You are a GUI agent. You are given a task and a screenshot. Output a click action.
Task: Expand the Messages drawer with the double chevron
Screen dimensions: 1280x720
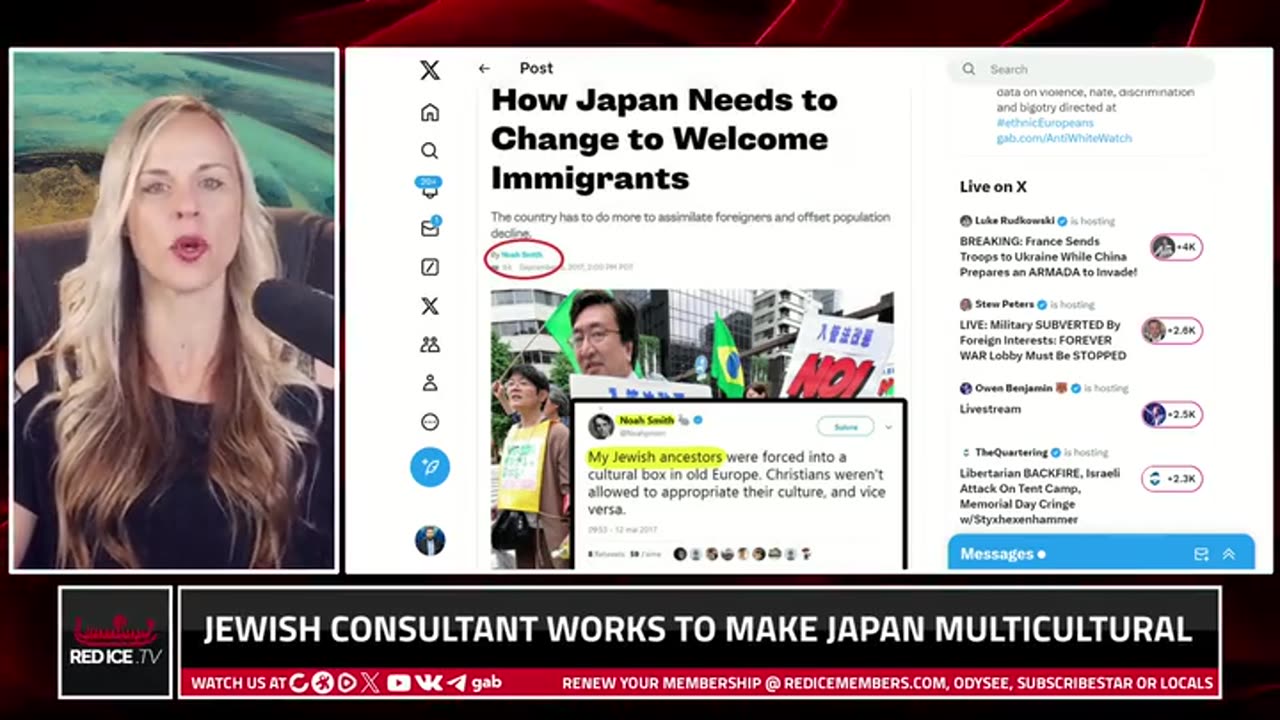point(1229,554)
